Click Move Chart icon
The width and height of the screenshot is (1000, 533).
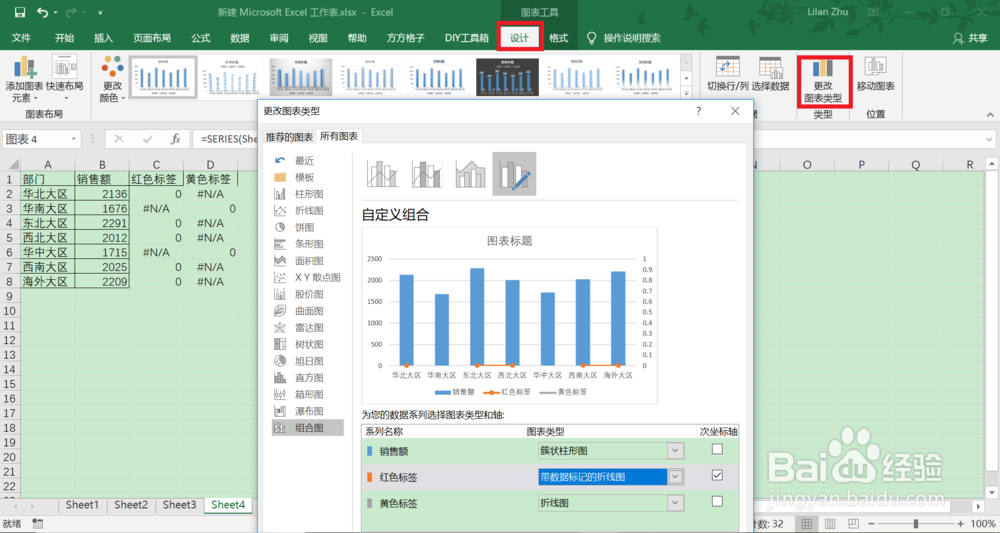point(876,74)
